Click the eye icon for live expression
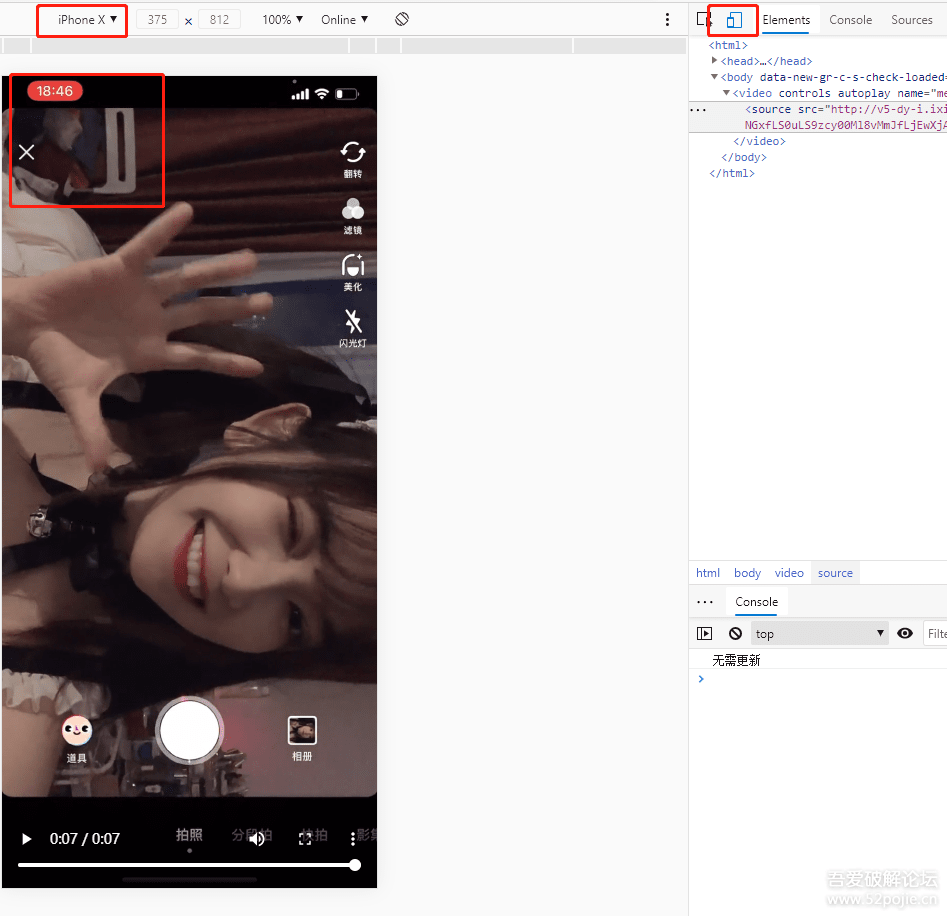 pyautogui.click(x=905, y=633)
